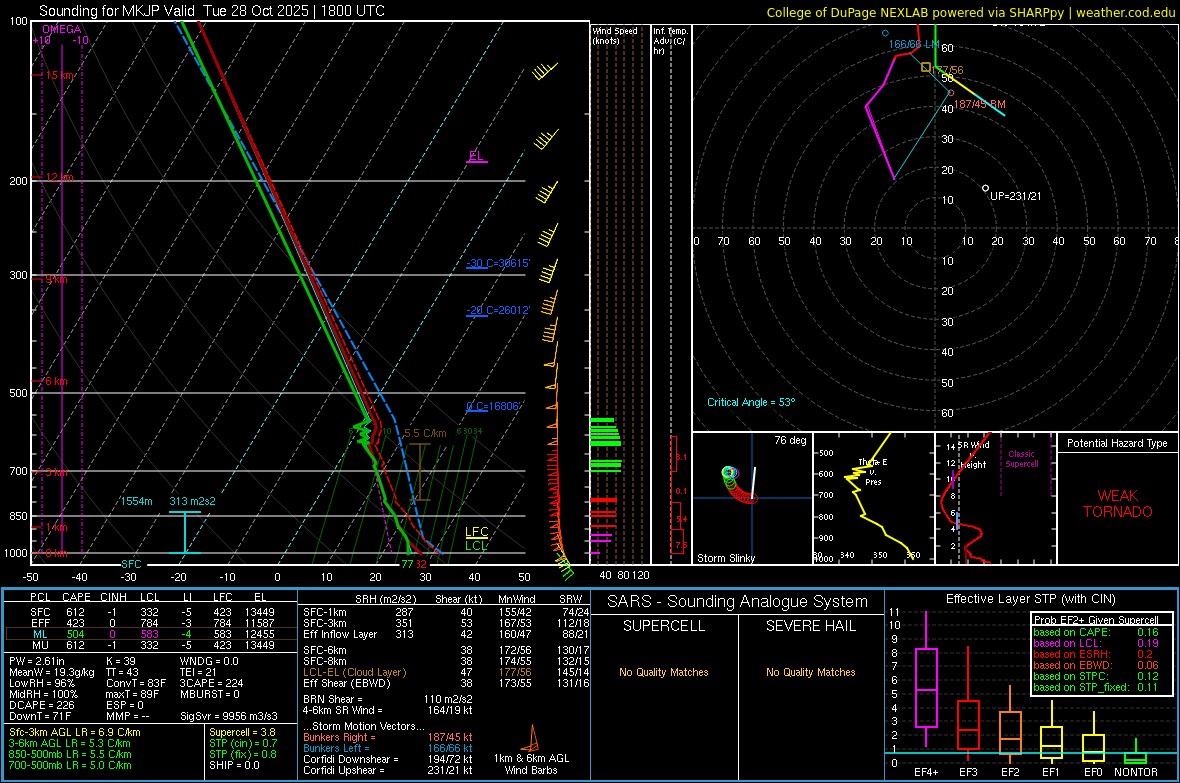Viewport: 1180px width, 783px height.
Task: Click the 'Storm Slinky' panel label
Action: point(725,558)
